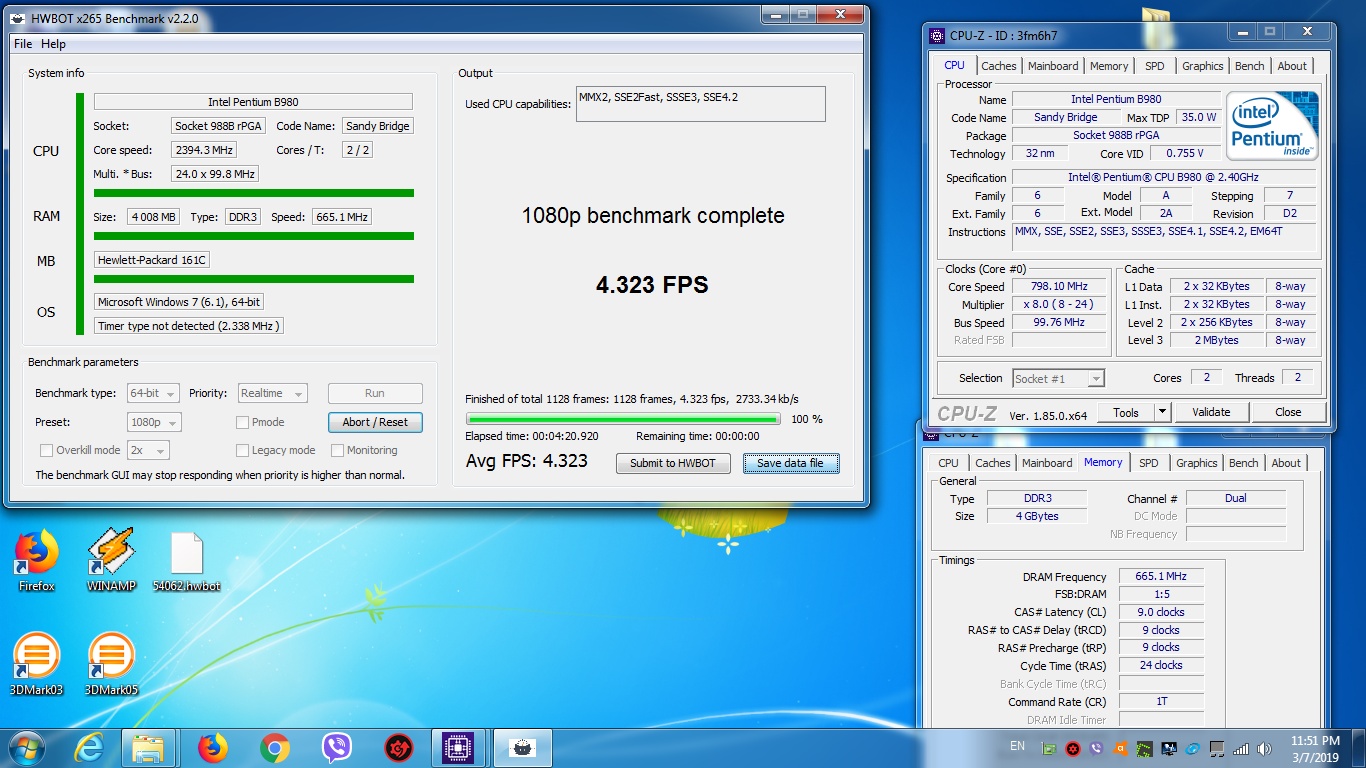Open About tab in CPU-Z processor window
Viewport: 1366px width, 768px height.
click(x=1292, y=66)
